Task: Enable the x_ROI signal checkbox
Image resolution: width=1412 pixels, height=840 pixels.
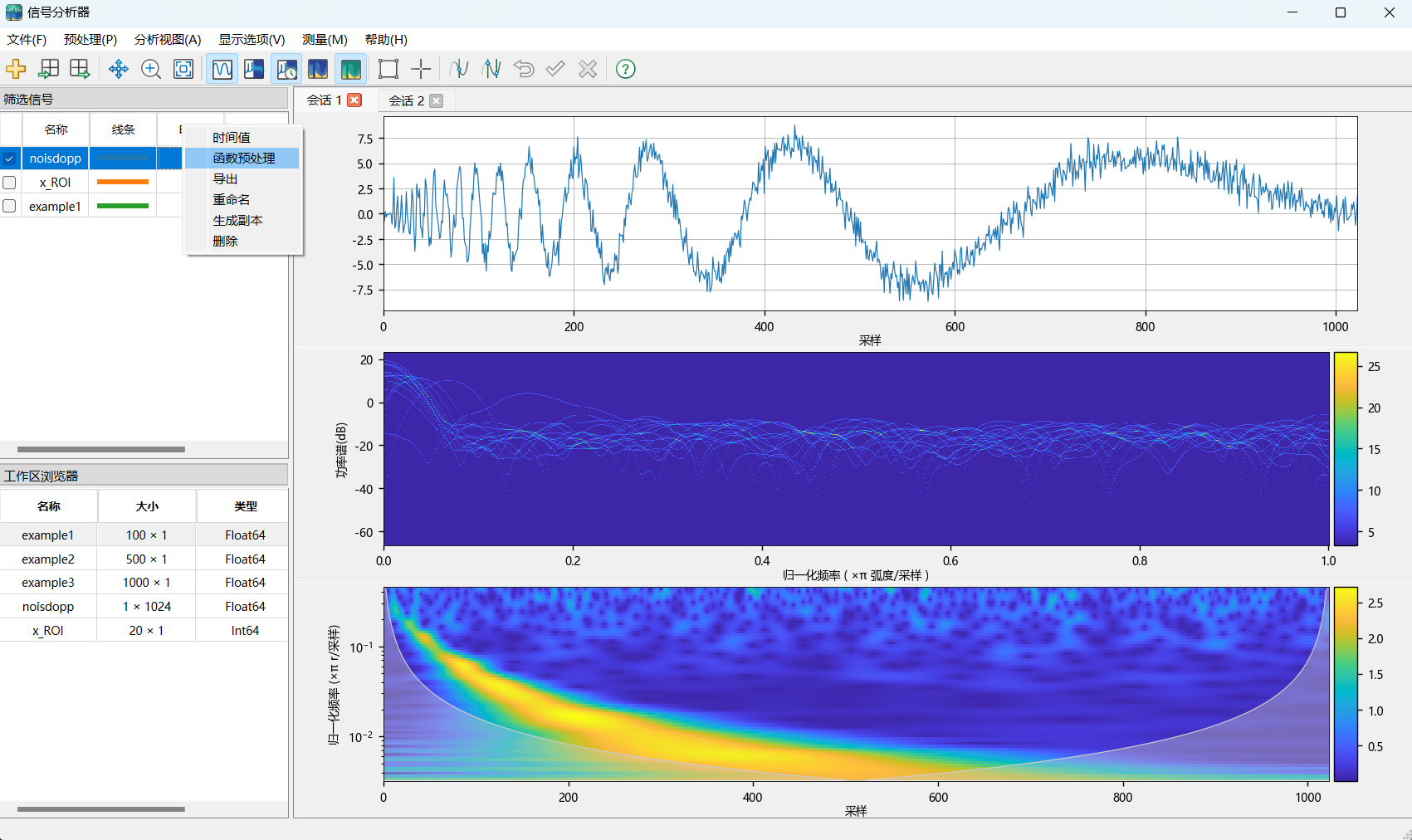Action: (10, 183)
